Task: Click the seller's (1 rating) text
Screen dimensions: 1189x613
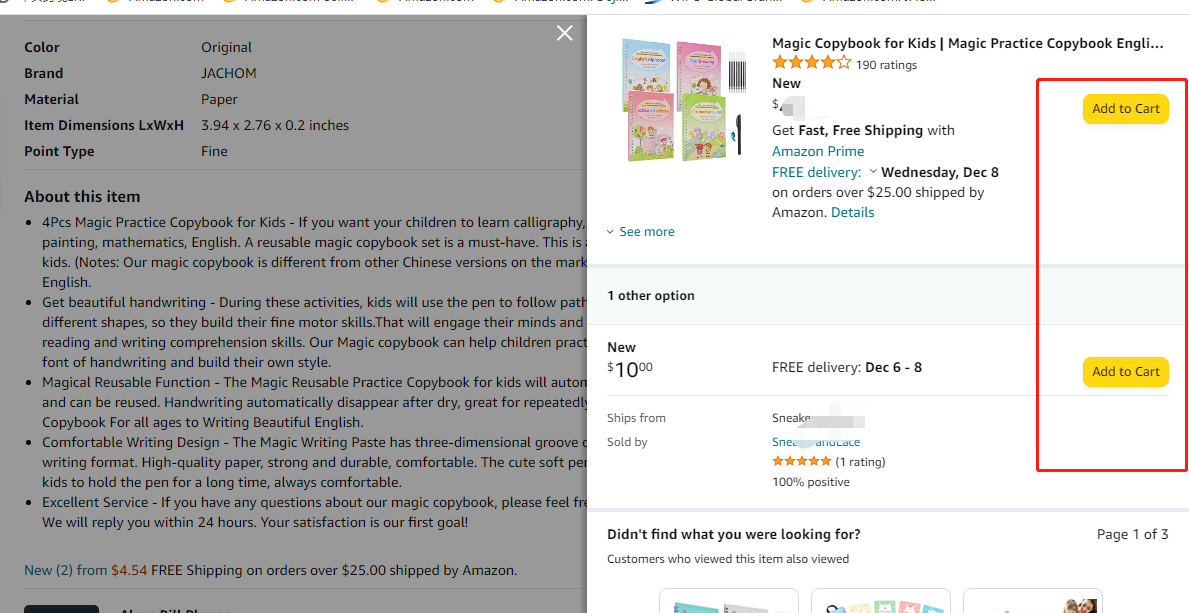Action: pos(860,462)
